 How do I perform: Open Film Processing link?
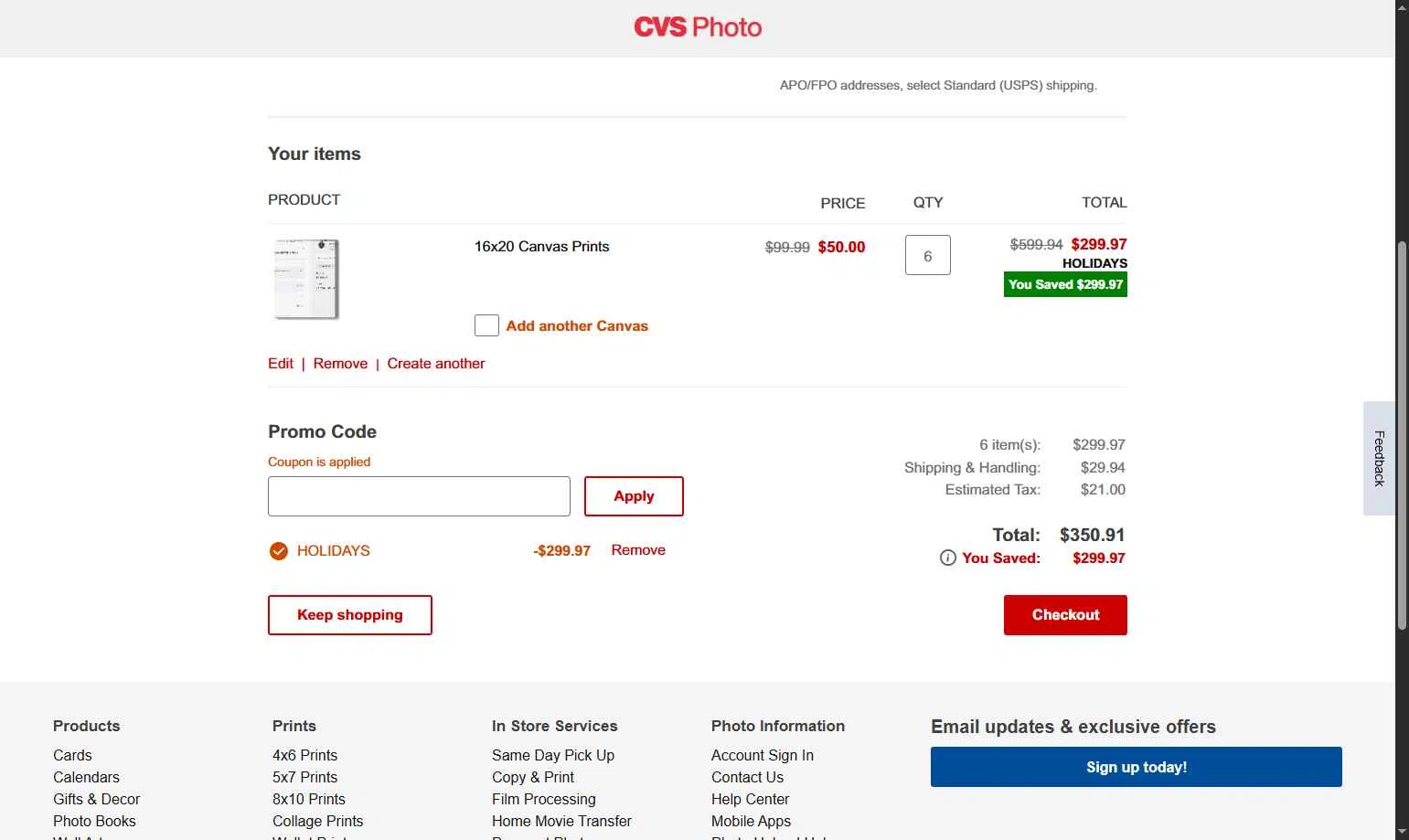click(x=544, y=800)
